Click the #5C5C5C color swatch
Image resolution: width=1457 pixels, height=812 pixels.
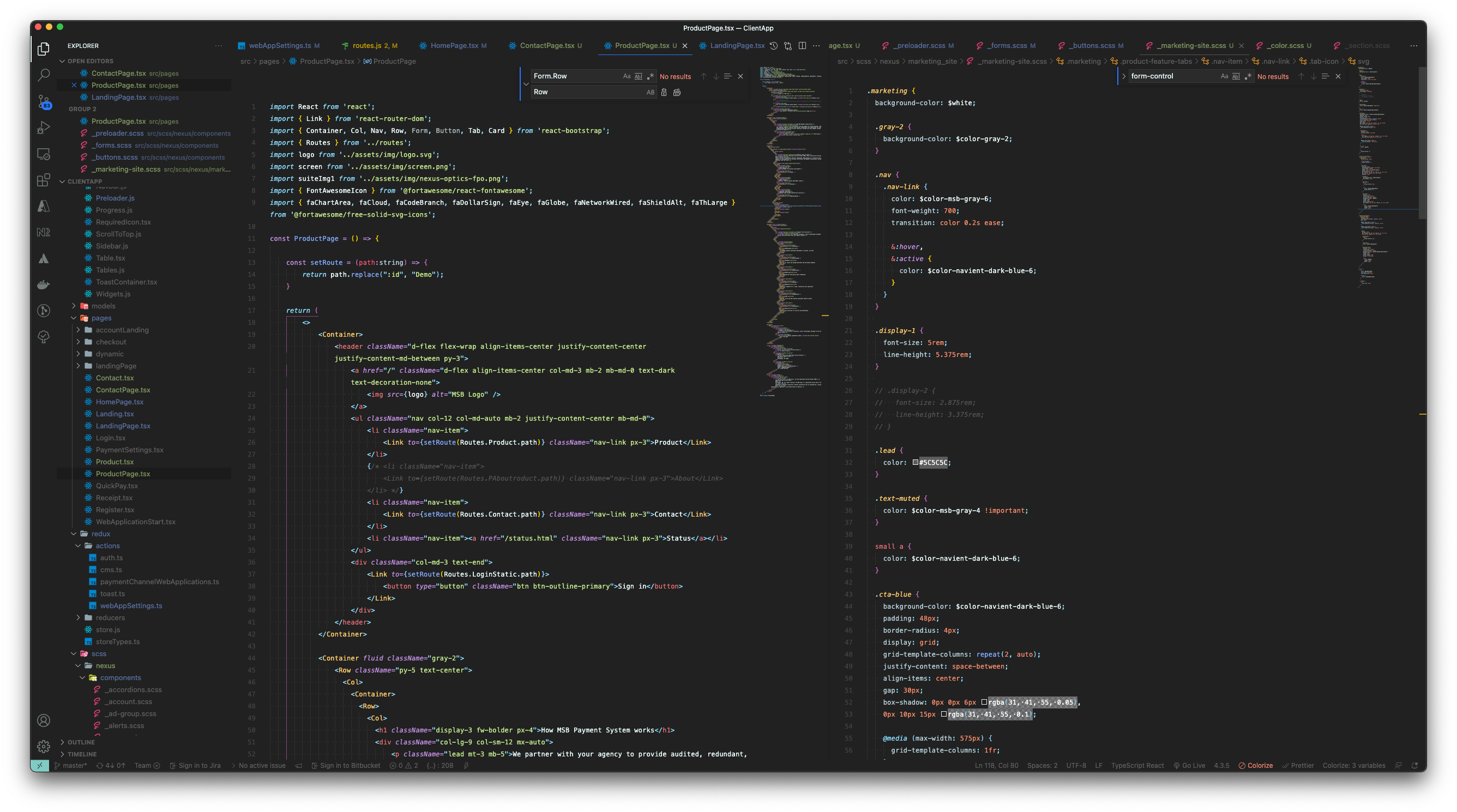(915, 463)
